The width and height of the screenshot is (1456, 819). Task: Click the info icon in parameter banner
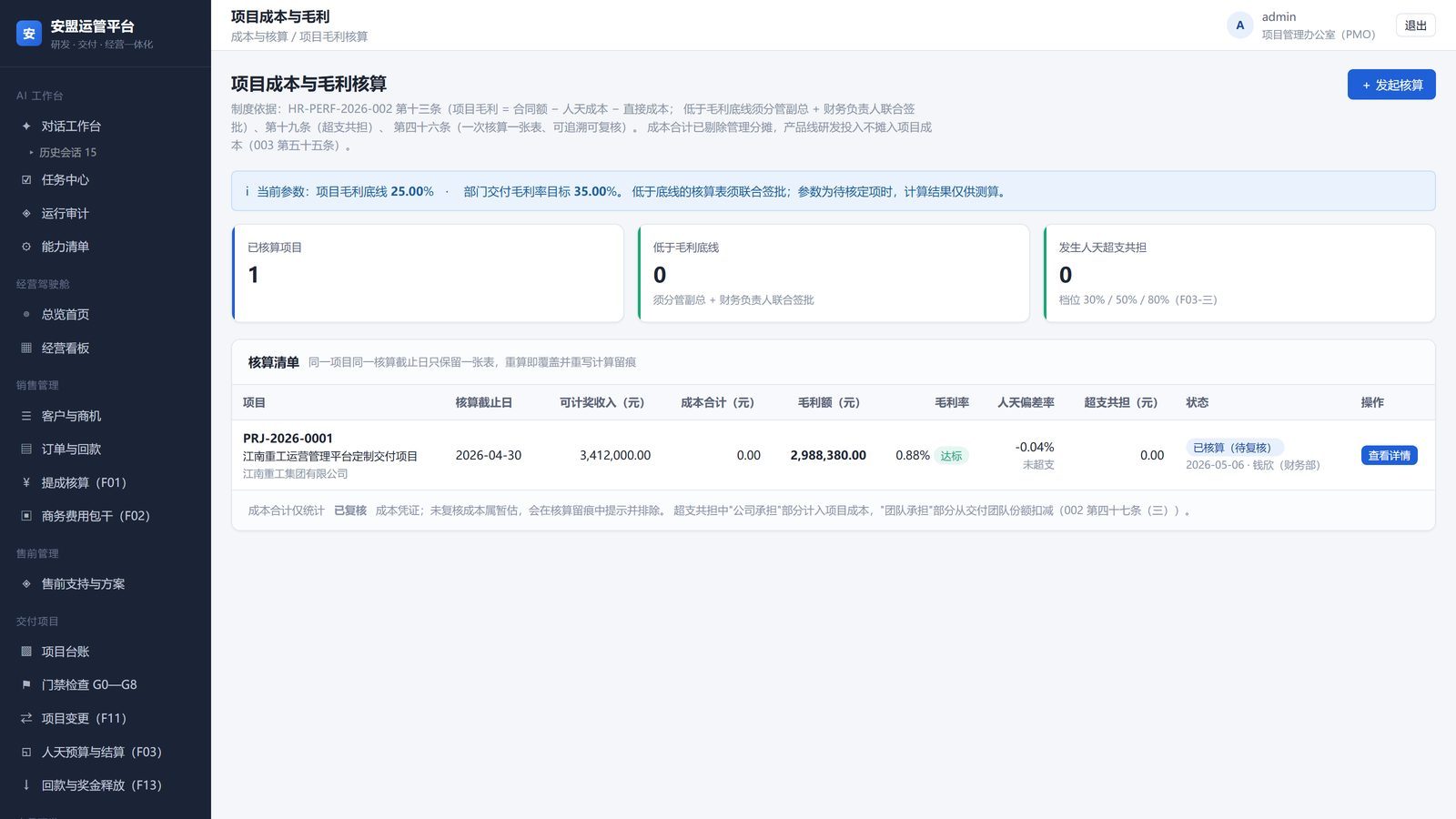(247, 191)
